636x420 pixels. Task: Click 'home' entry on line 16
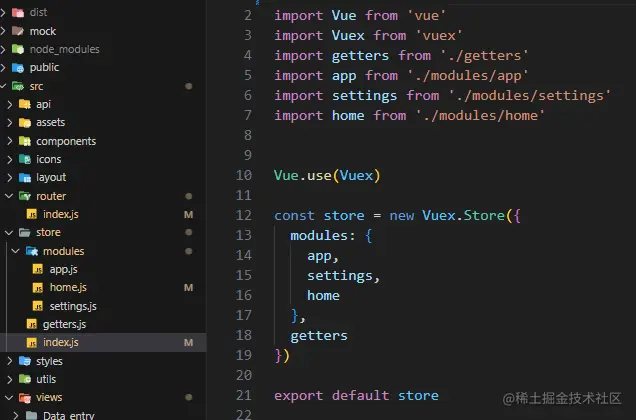(323, 295)
